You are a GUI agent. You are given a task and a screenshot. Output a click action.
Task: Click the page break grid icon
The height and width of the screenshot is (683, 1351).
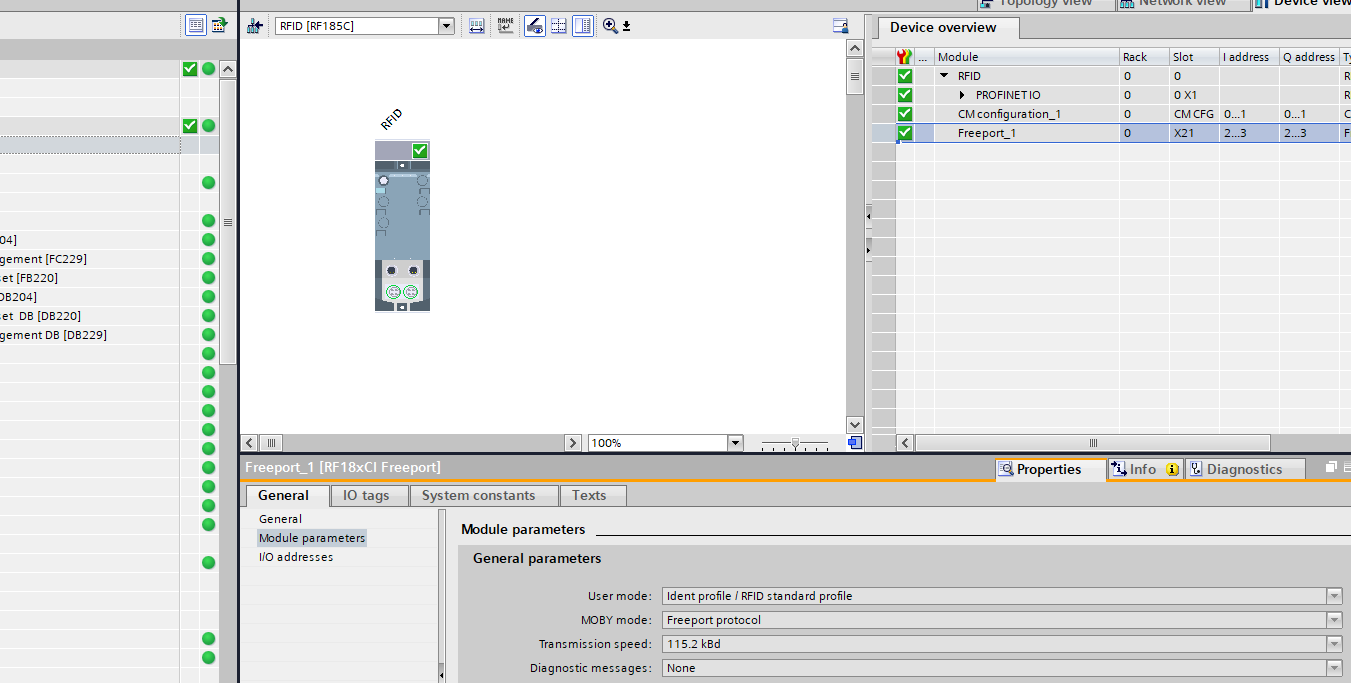(559, 26)
